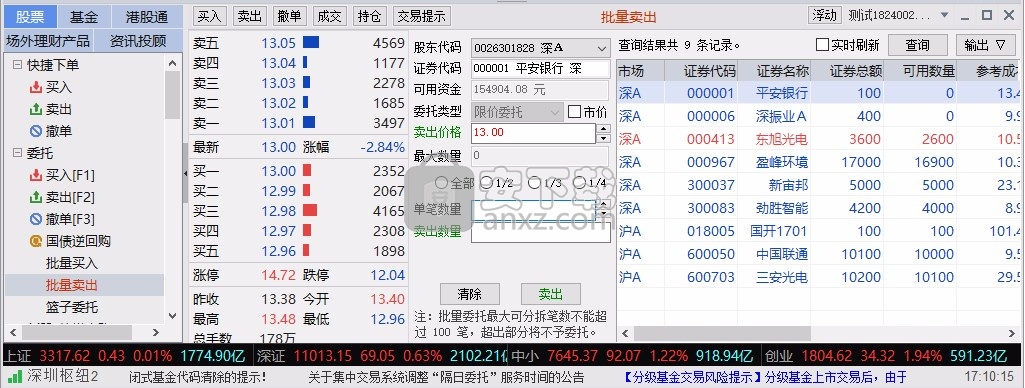The height and width of the screenshot is (388, 1025).
Task: Click 涨停 price 14.72
Action: [279, 275]
